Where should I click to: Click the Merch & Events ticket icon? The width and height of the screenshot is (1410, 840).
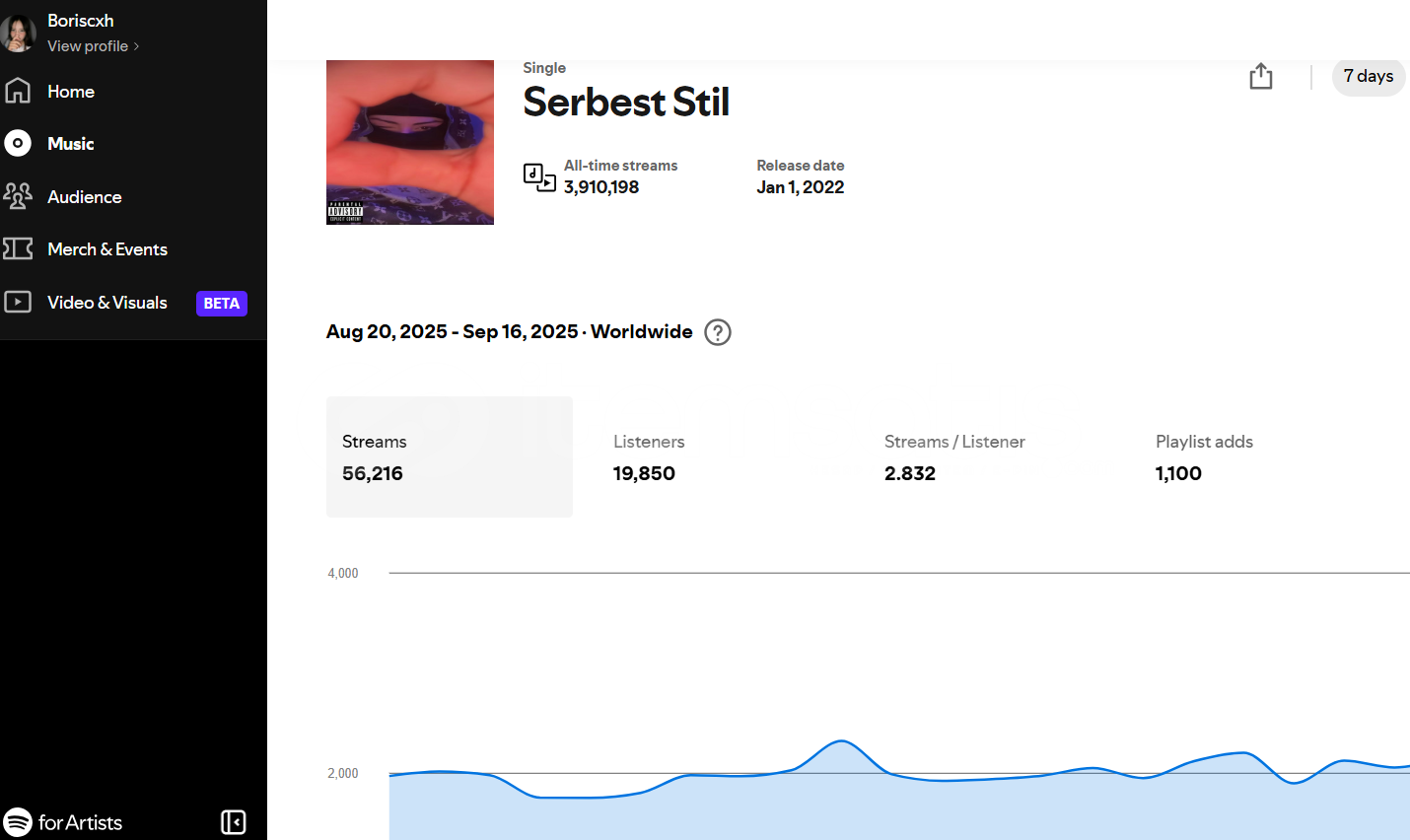pos(18,248)
